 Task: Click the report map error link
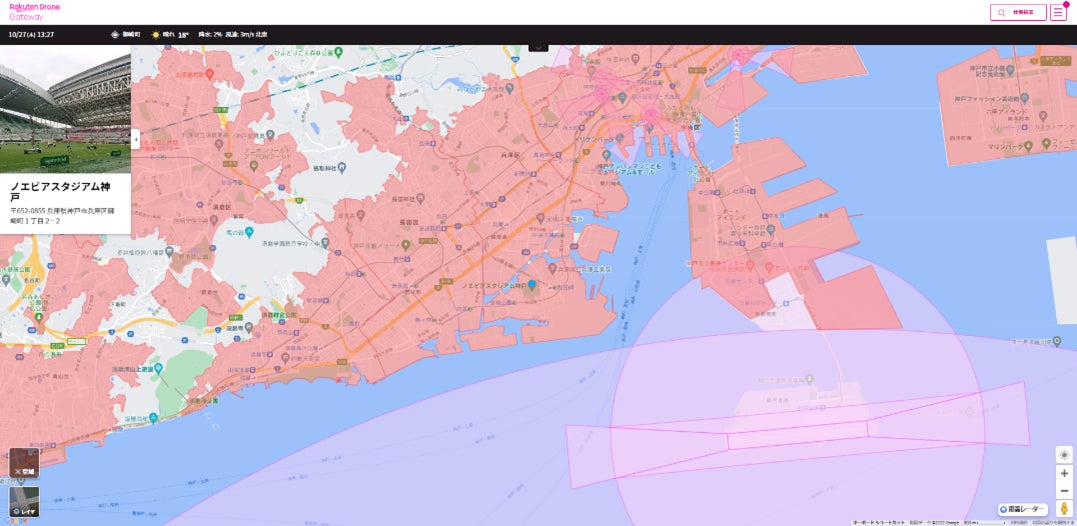pyautogui.click(x=1053, y=523)
